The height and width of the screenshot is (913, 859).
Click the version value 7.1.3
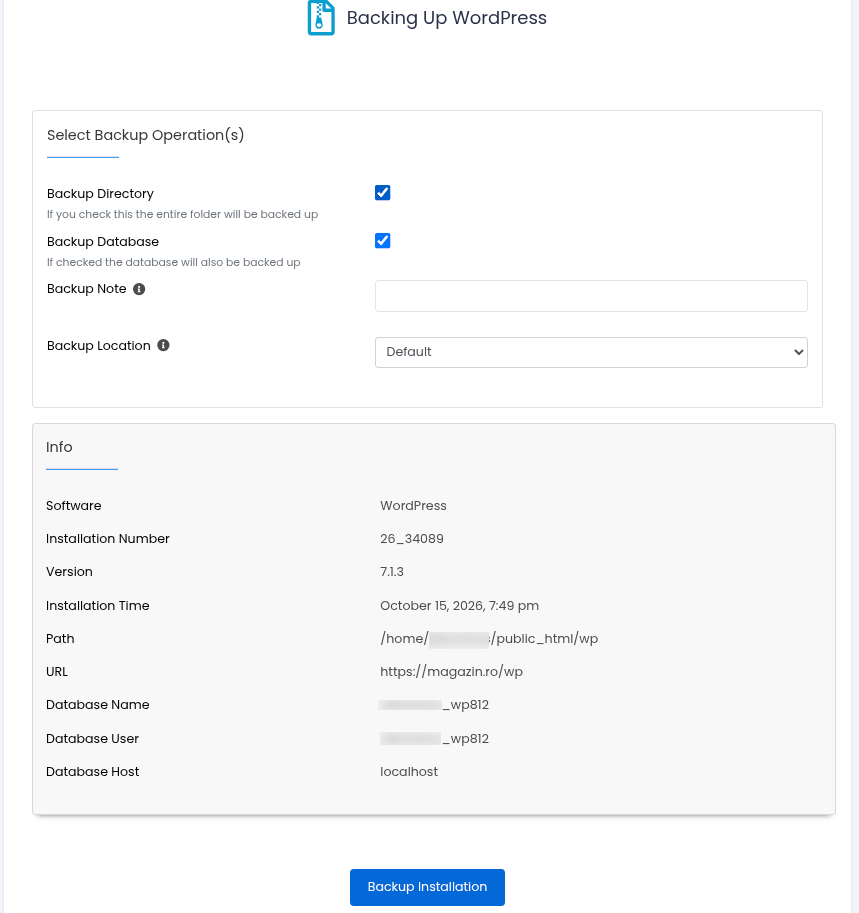392,572
